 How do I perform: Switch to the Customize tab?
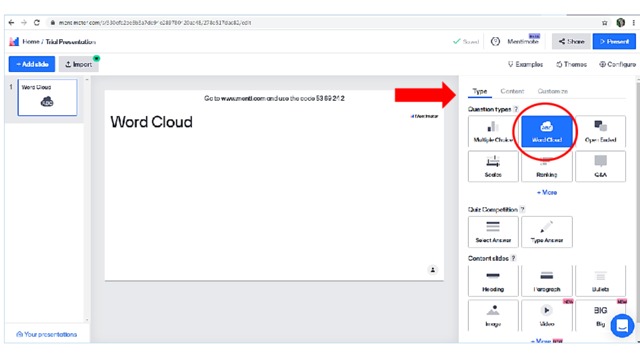pyautogui.click(x=552, y=91)
